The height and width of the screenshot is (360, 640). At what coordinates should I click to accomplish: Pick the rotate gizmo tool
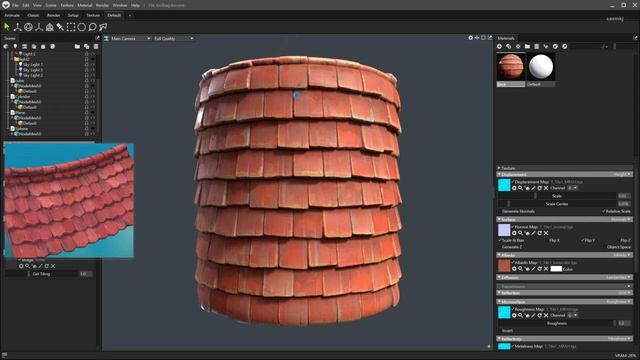28,27
